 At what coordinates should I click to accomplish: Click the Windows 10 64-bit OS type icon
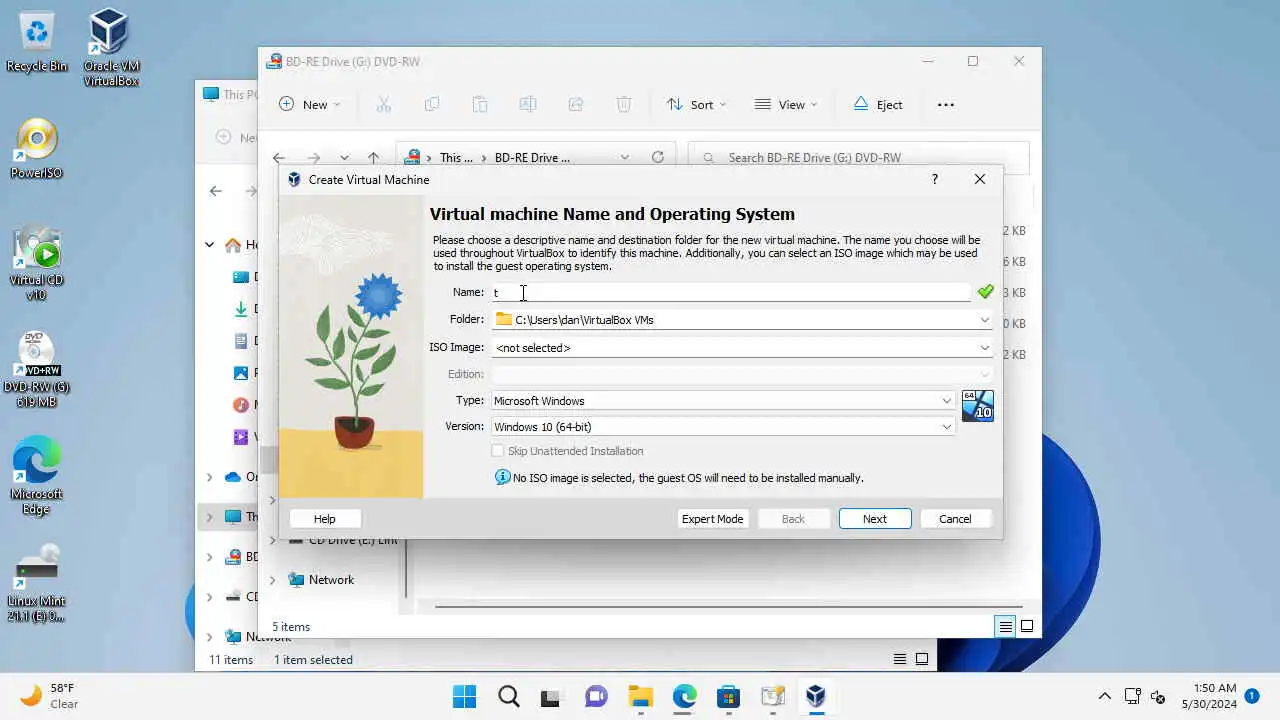977,406
